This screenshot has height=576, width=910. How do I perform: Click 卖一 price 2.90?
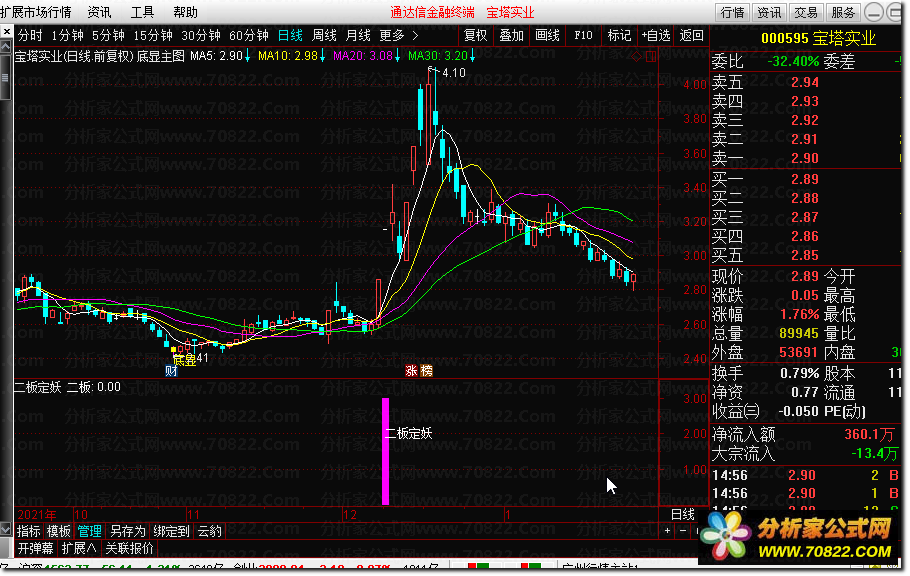click(804, 159)
